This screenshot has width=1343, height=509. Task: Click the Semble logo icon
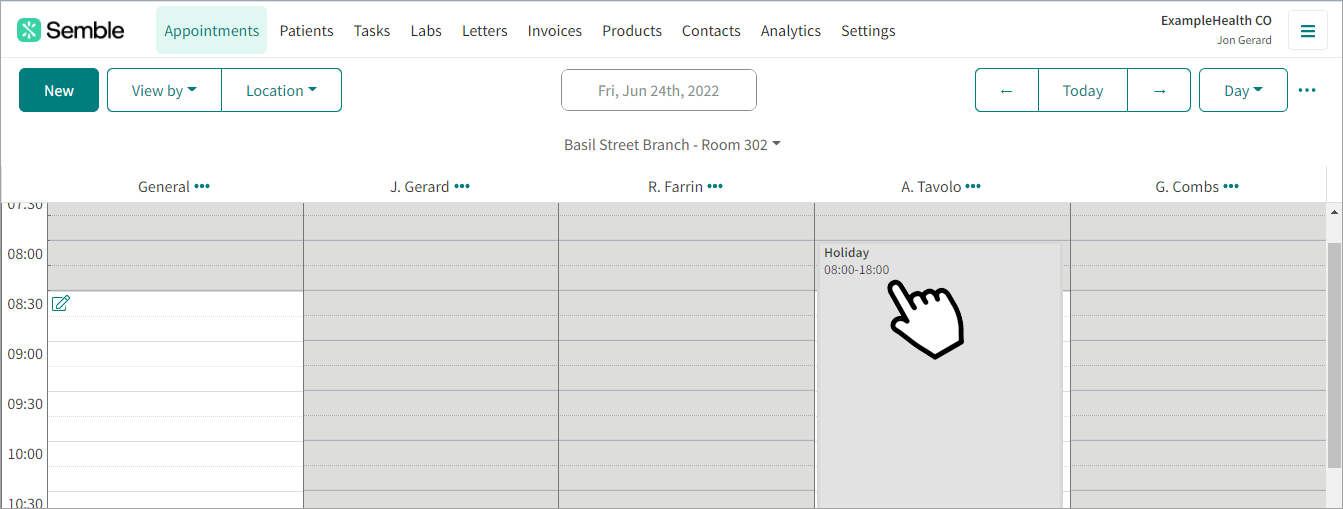[29, 30]
